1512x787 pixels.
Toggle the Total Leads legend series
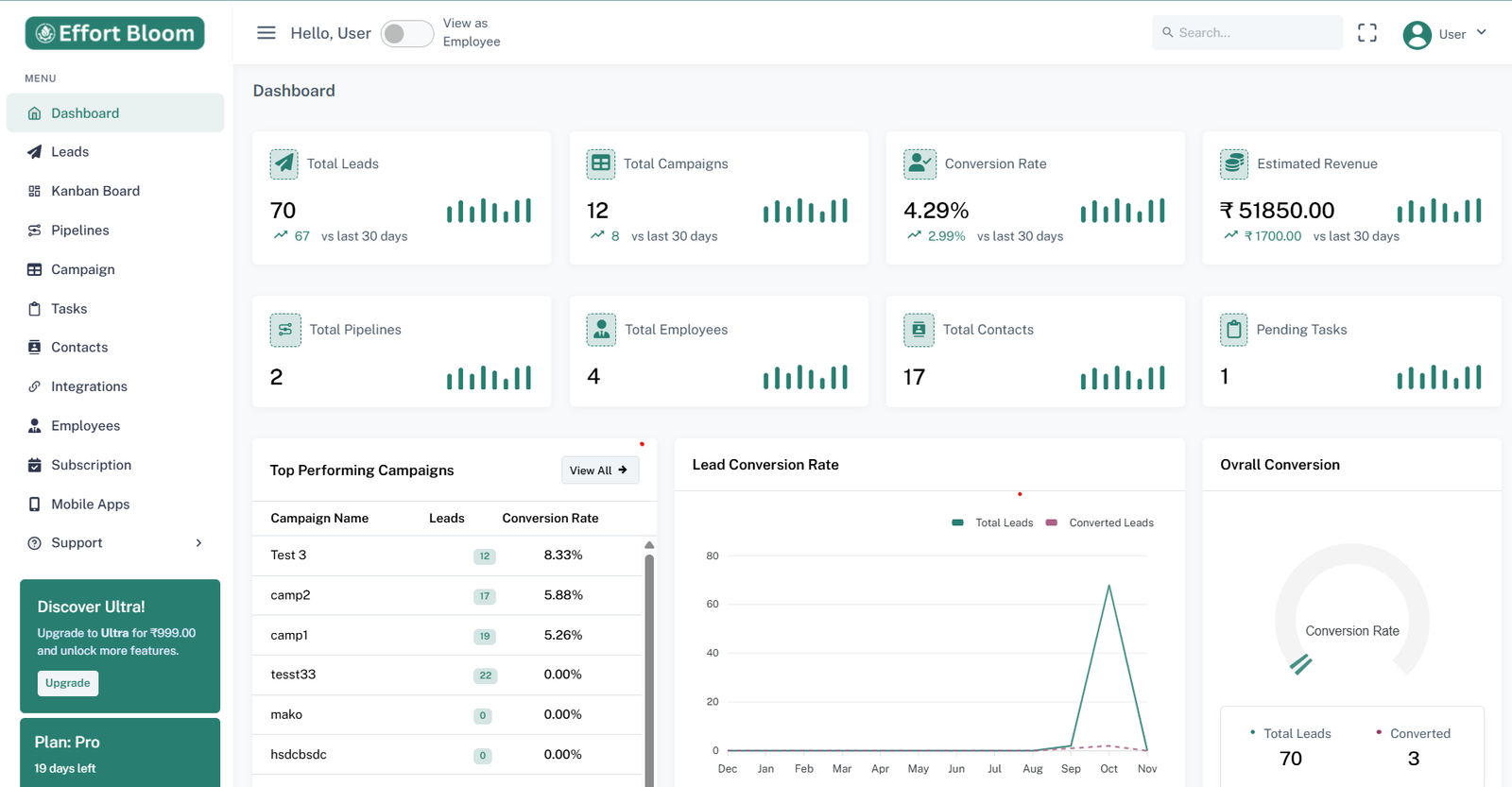click(x=993, y=522)
